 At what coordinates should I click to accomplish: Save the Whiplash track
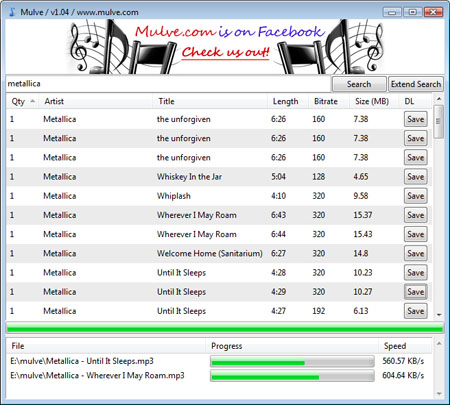pos(415,196)
